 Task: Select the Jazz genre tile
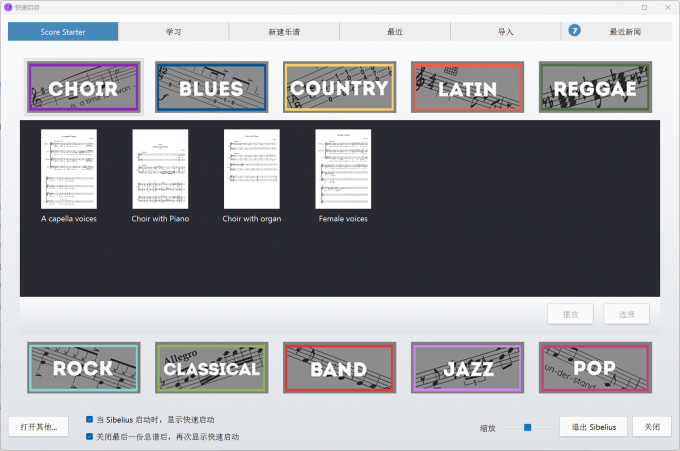pos(467,368)
